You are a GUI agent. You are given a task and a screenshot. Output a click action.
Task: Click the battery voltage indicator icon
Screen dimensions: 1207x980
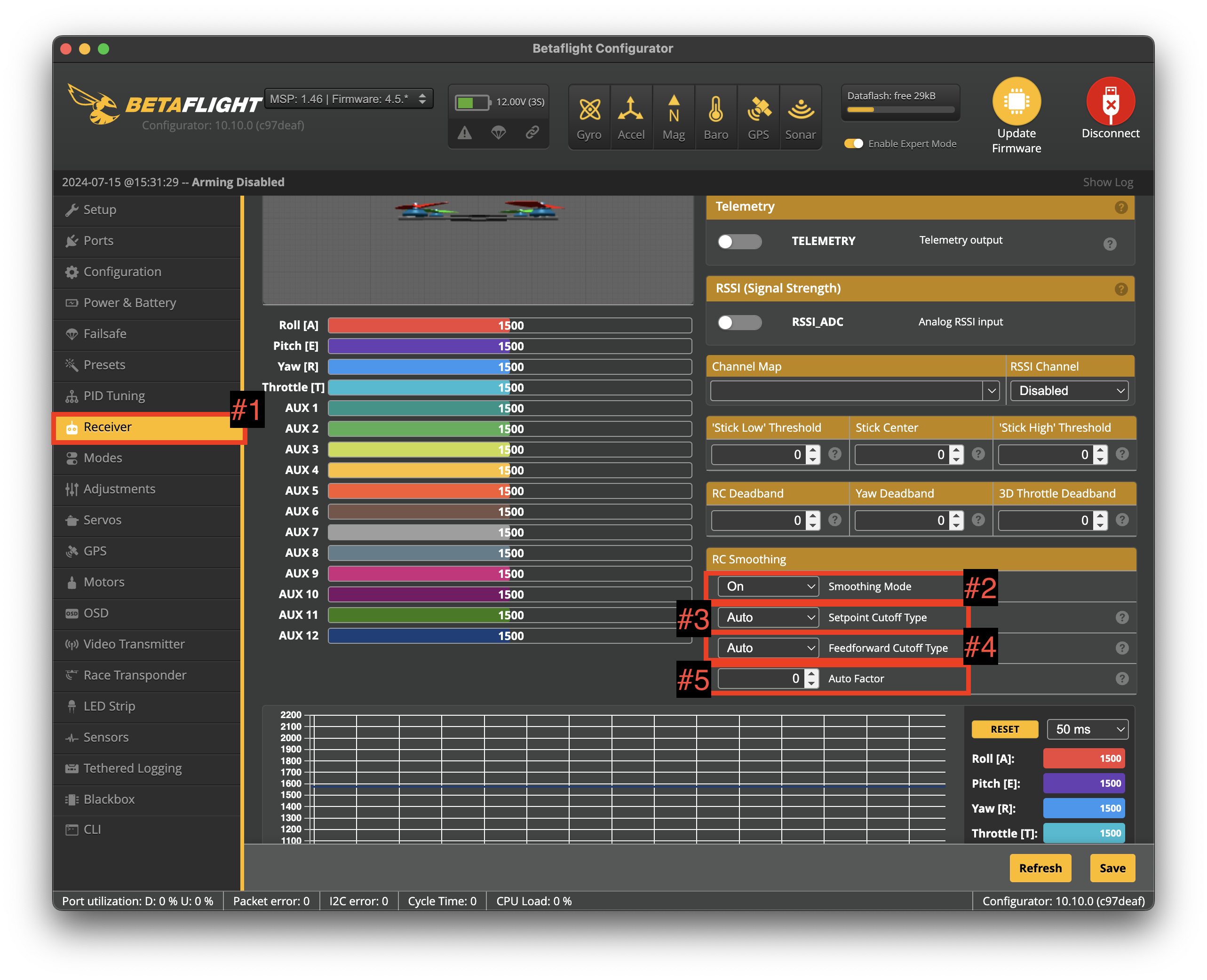point(473,102)
